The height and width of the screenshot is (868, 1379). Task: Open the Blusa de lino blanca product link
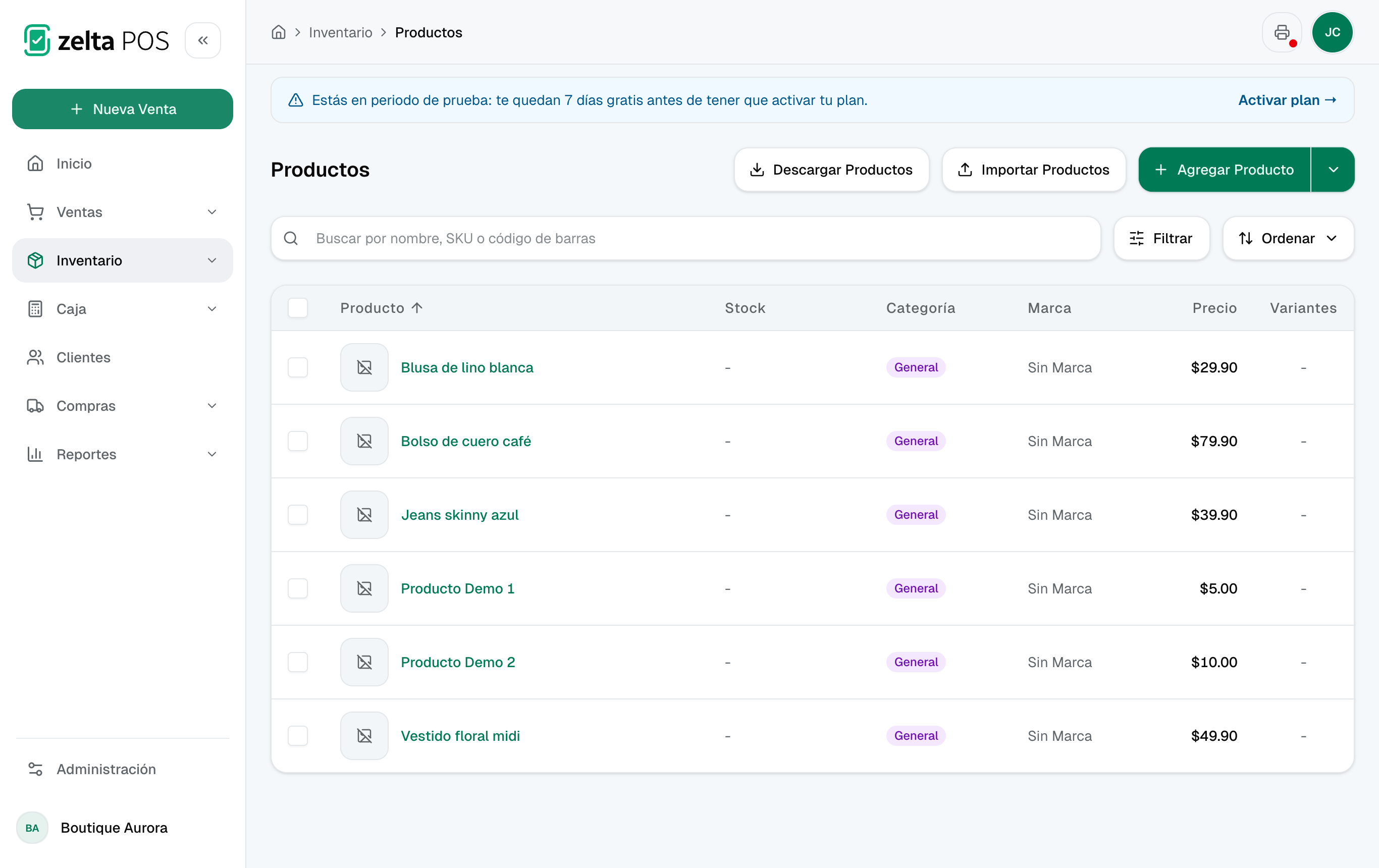point(467,367)
